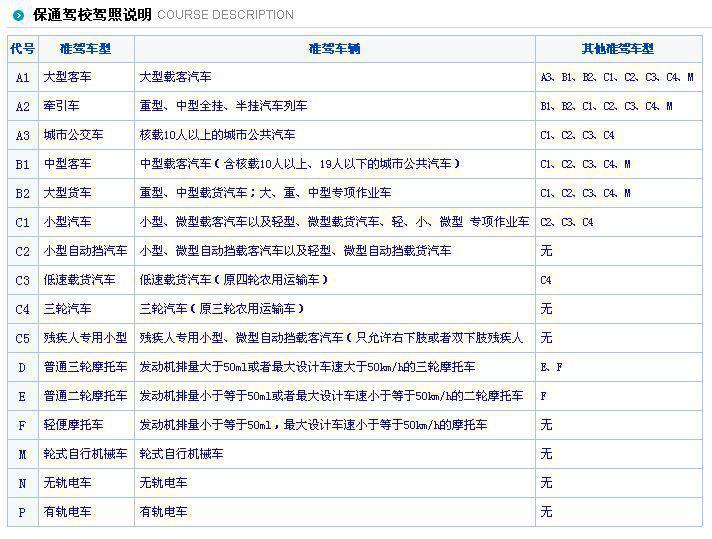
Task: Click the 普通二轮摩托车 cell
Action: click(85, 396)
